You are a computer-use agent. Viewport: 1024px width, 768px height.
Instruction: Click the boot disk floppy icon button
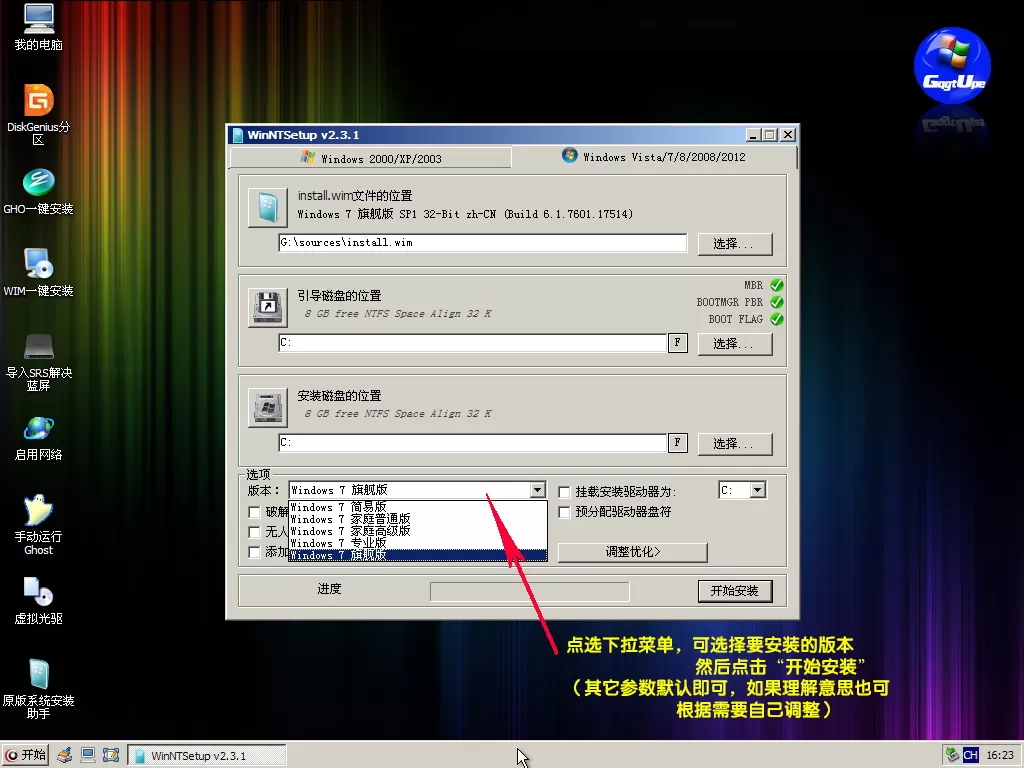click(x=268, y=307)
